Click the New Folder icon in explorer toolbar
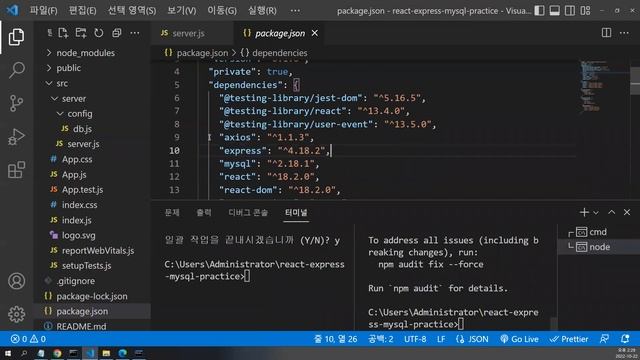Screen dimensions: 640x360 81,33
